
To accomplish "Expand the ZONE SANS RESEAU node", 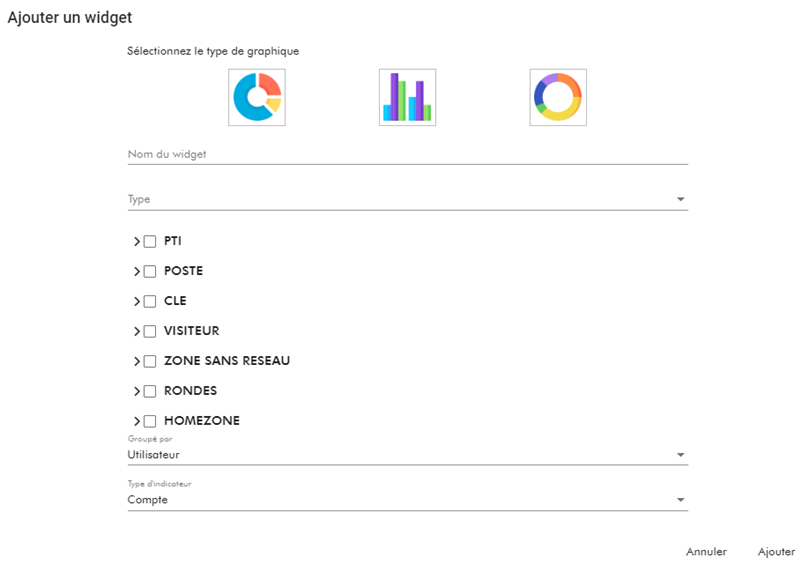I will pos(137,361).
